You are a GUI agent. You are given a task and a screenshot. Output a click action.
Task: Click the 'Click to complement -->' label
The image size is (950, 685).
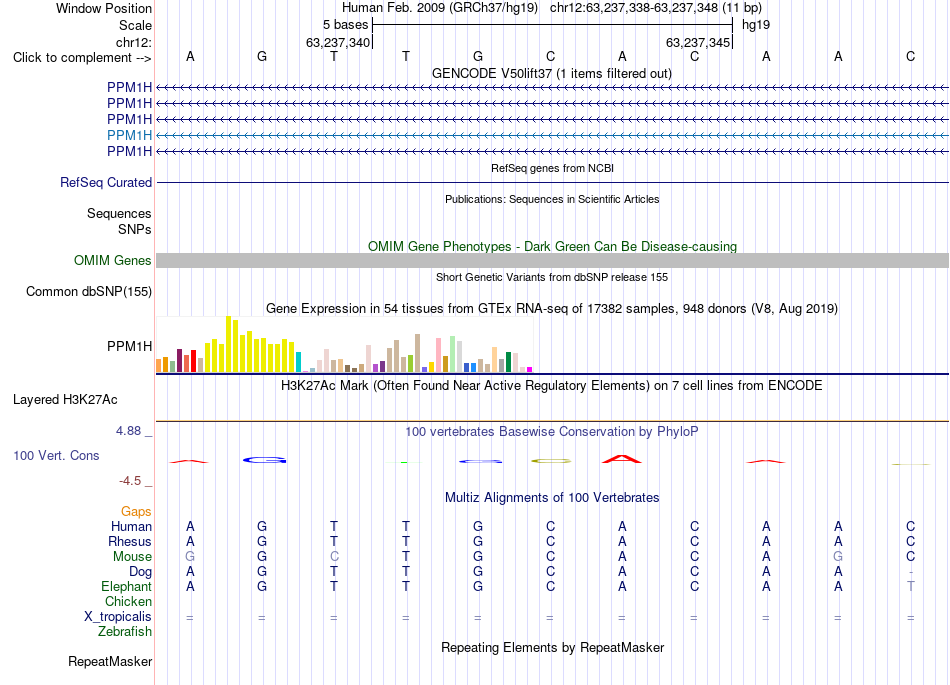click(x=82, y=58)
